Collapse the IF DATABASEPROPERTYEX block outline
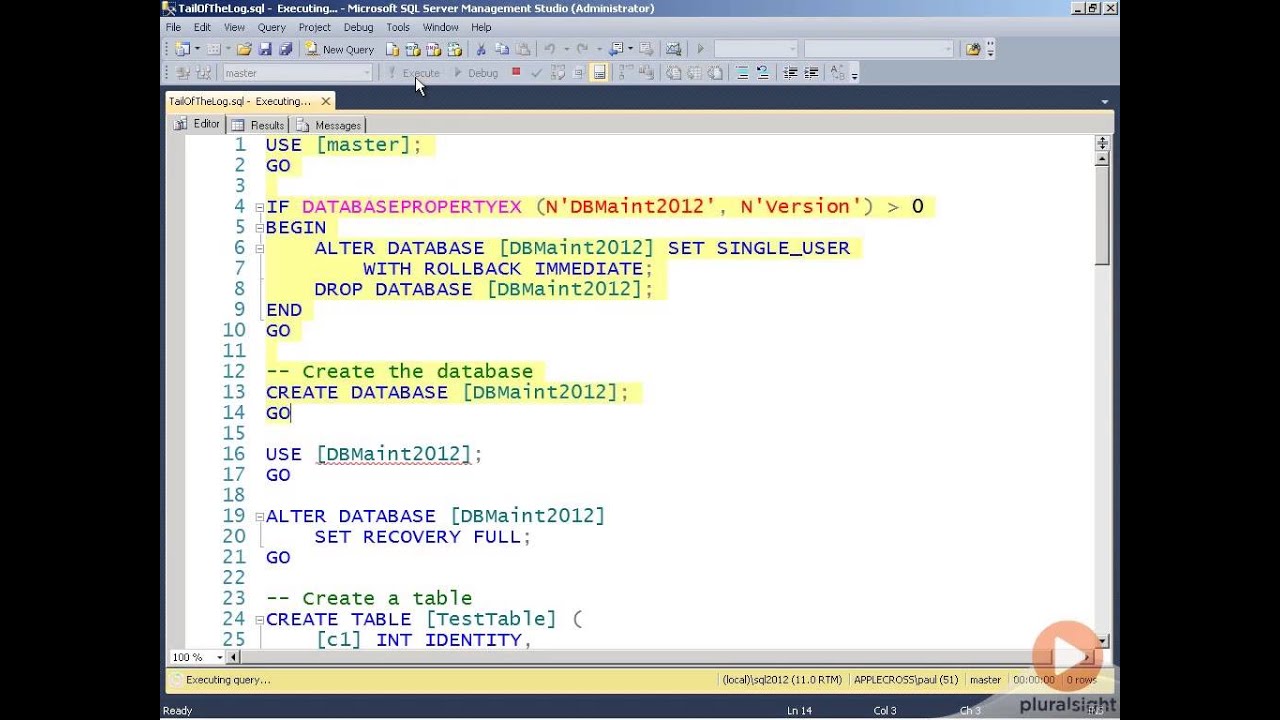The height and width of the screenshot is (720, 1280). tap(259, 207)
